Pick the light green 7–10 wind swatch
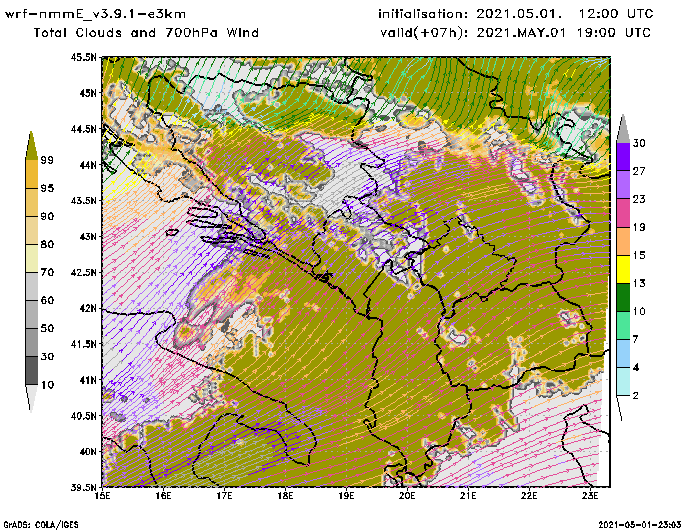The height and width of the screenshot is (530, 700). [623, 326]
